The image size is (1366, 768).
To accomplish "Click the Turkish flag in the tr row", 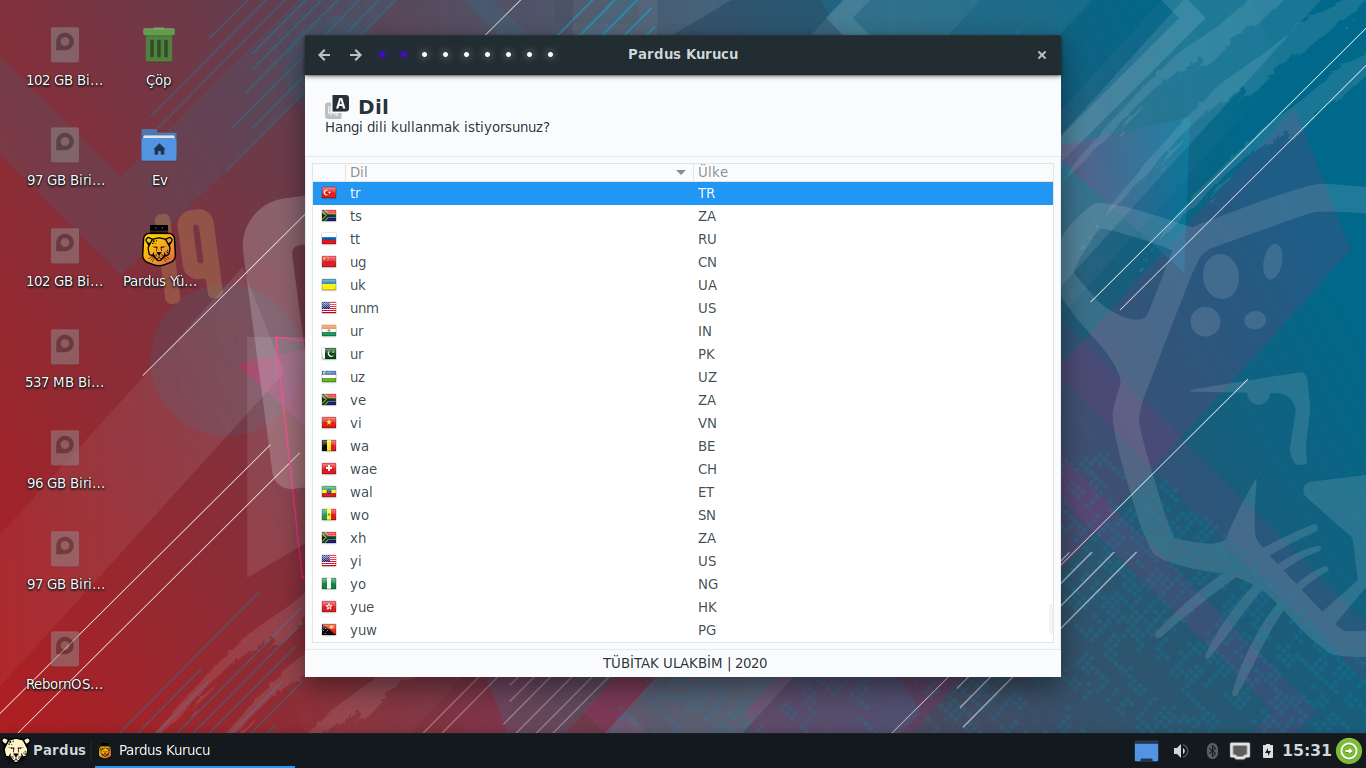I will coord(329,193).
